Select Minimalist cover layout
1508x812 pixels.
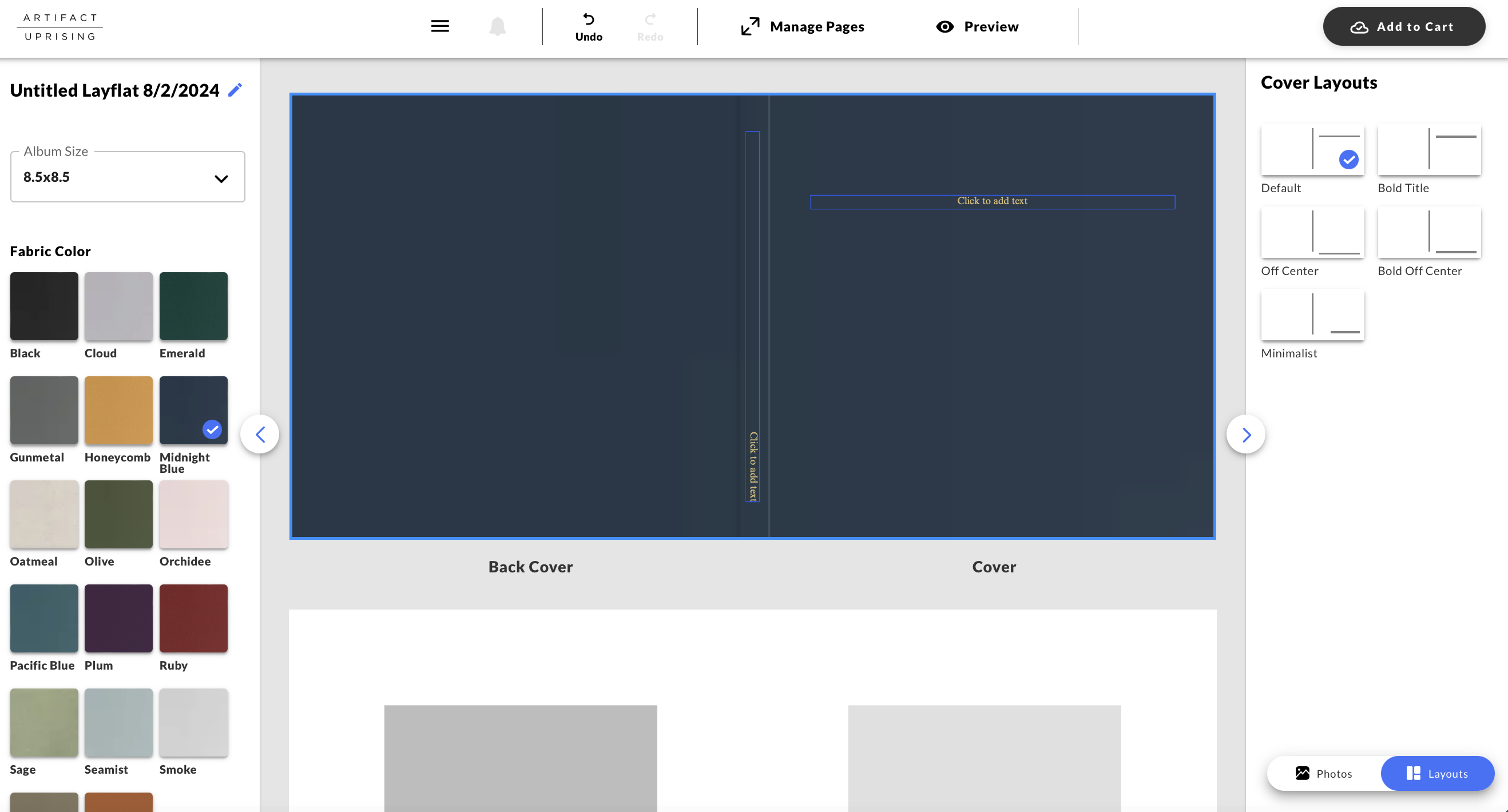[x=1312, y=315]
